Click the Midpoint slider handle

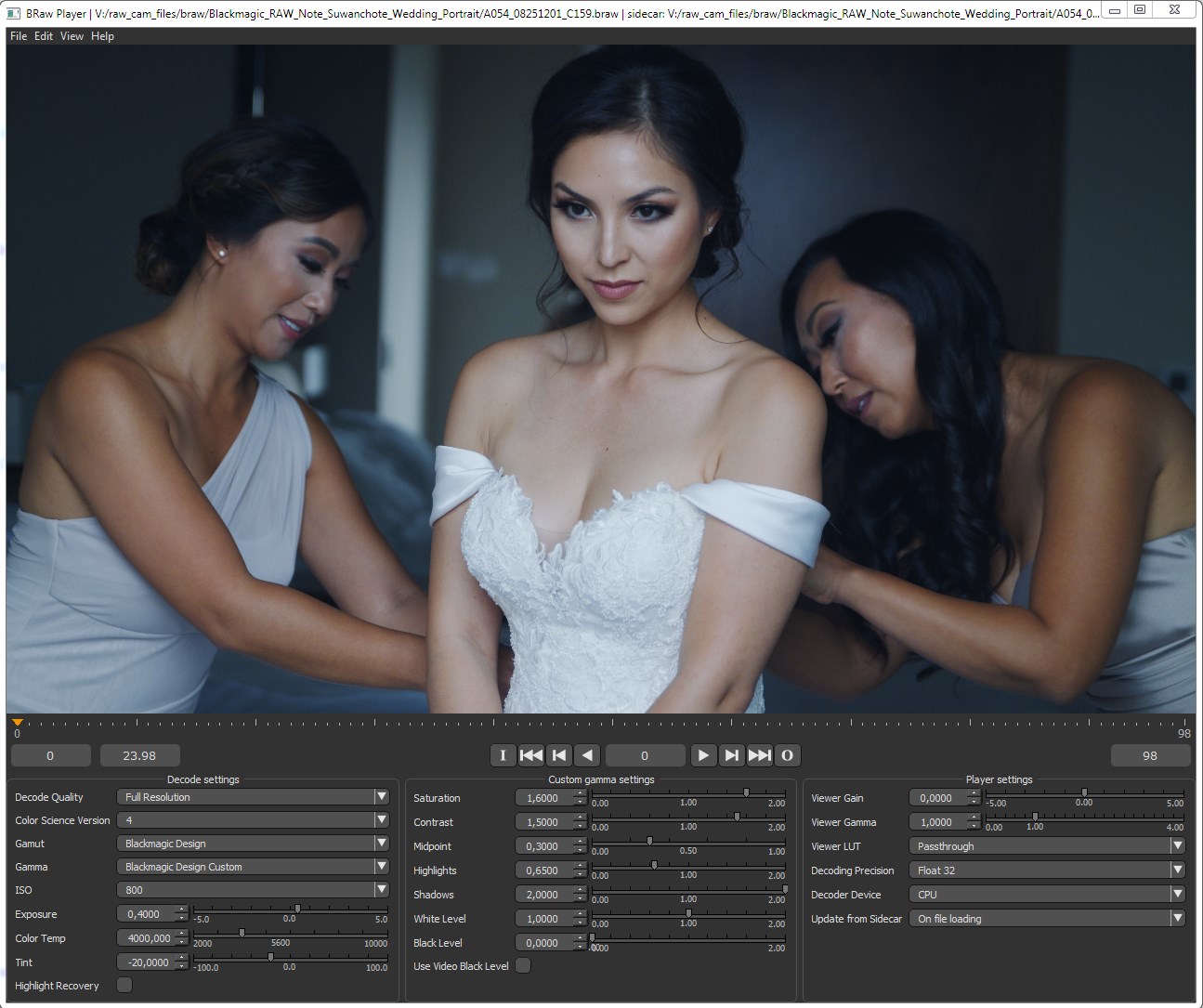(649, 841)
